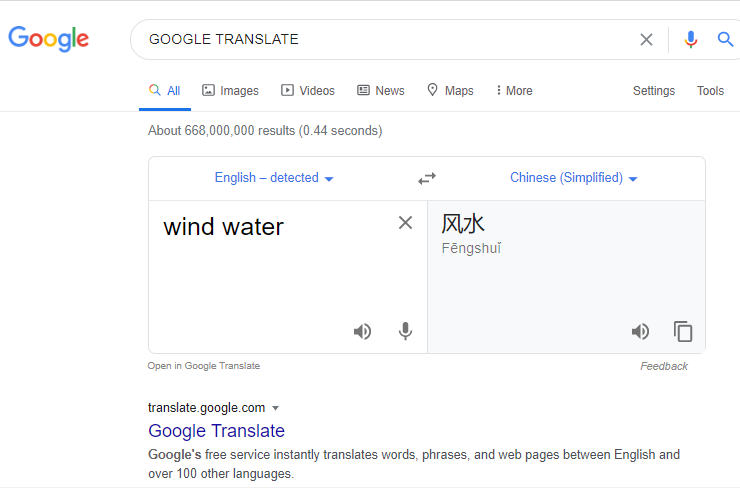This screenshot has height=488, width=740.
Task: Switch to the Images tab
Action: pos(230,91)
